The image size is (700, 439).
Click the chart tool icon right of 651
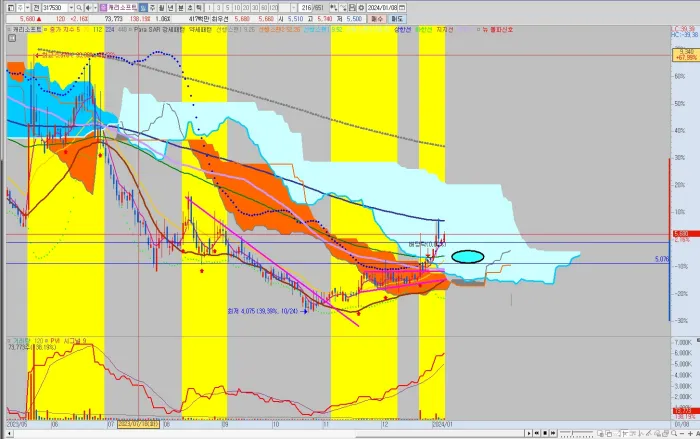click(333, 8)
